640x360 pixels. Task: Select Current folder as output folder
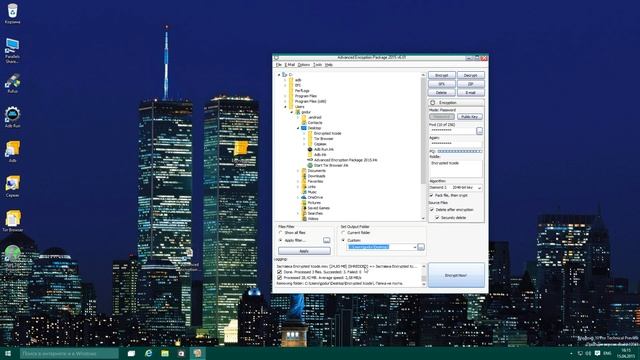(343, 233)
